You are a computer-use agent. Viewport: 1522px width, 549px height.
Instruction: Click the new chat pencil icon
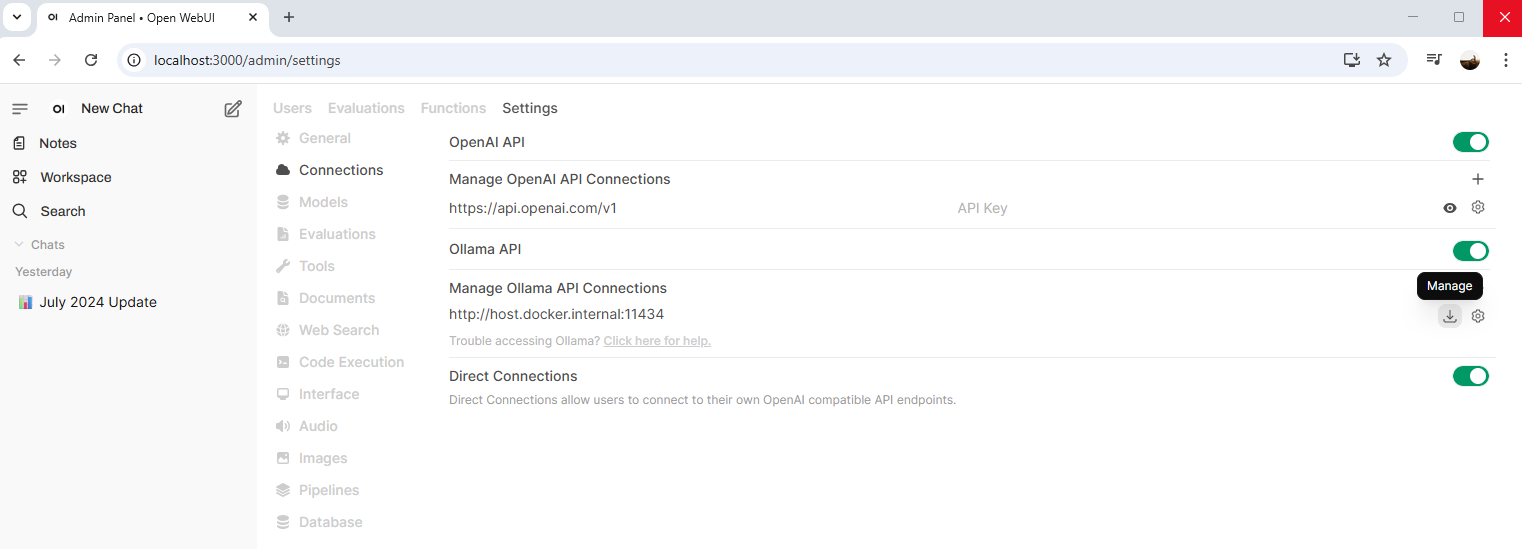pos(233,109)
